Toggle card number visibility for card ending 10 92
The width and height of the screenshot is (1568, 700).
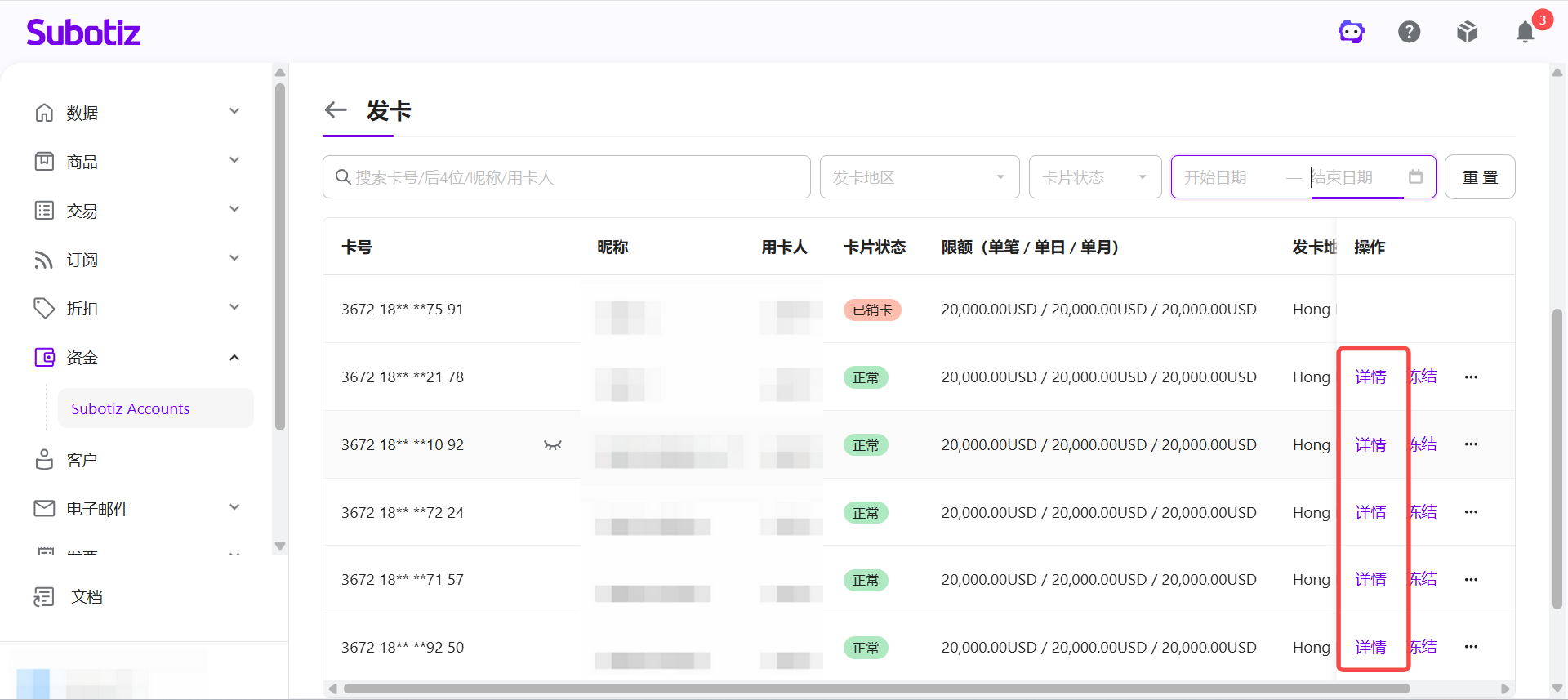(x=553, y=445)
